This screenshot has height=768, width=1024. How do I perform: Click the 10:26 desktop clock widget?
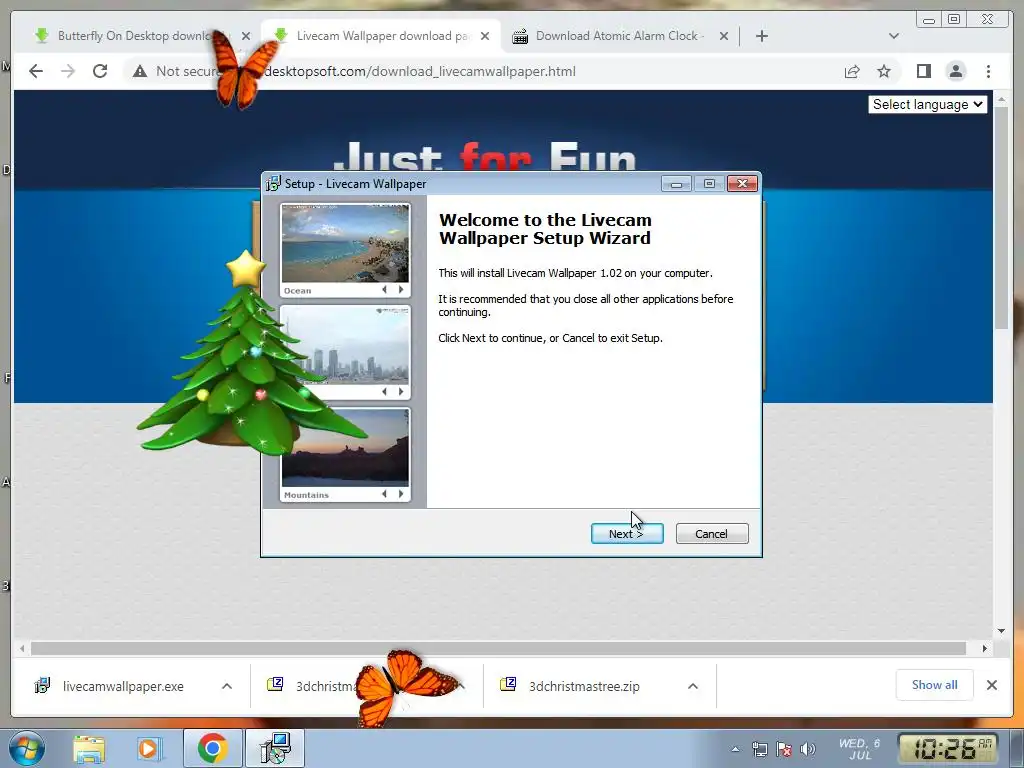coord(948,748)
